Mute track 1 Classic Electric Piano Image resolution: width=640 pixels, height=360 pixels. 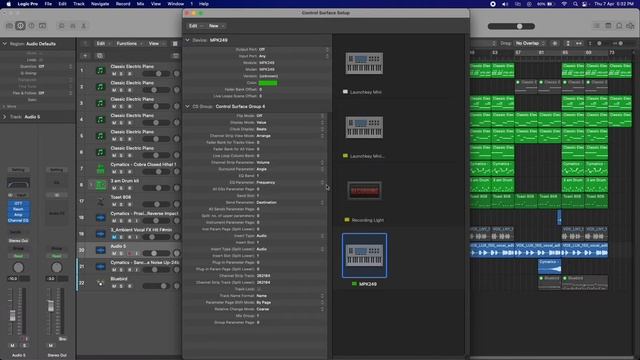coord(114,74)
